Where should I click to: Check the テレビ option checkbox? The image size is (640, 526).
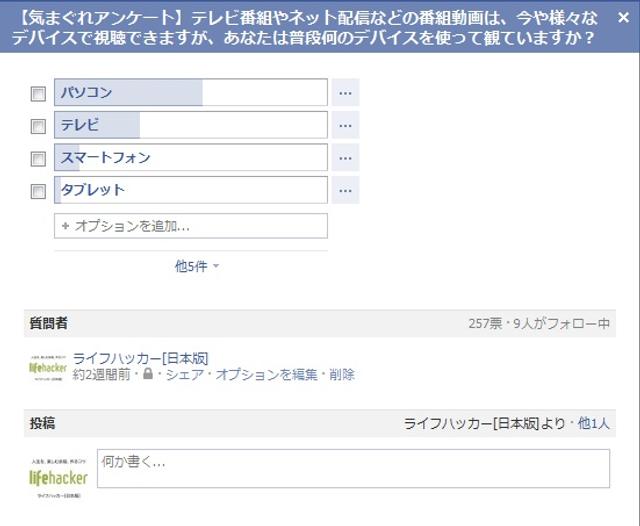pos(38,127)
